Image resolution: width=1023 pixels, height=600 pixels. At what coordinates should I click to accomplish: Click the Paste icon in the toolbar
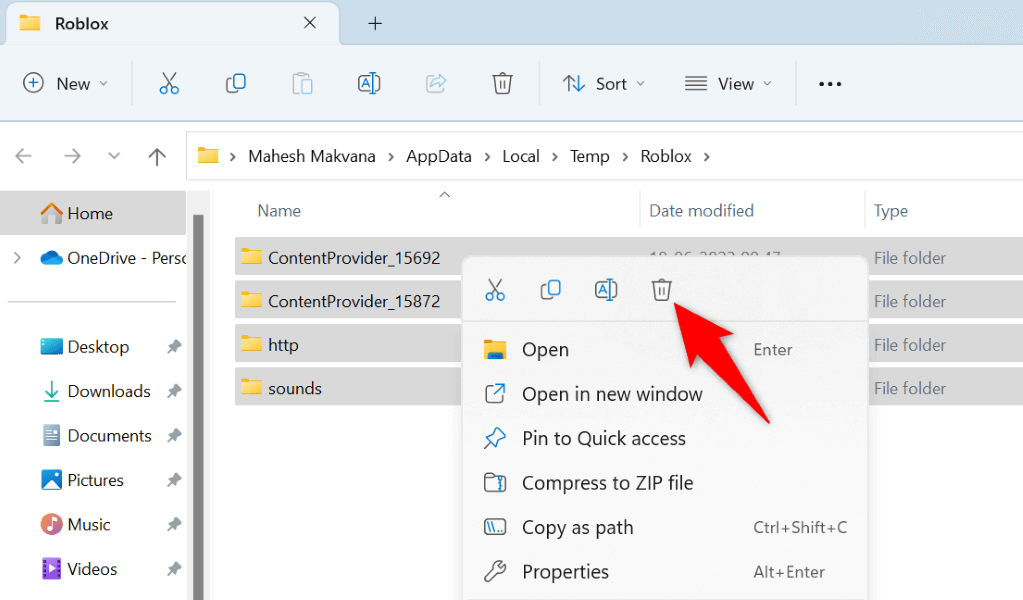click(302, 83)
